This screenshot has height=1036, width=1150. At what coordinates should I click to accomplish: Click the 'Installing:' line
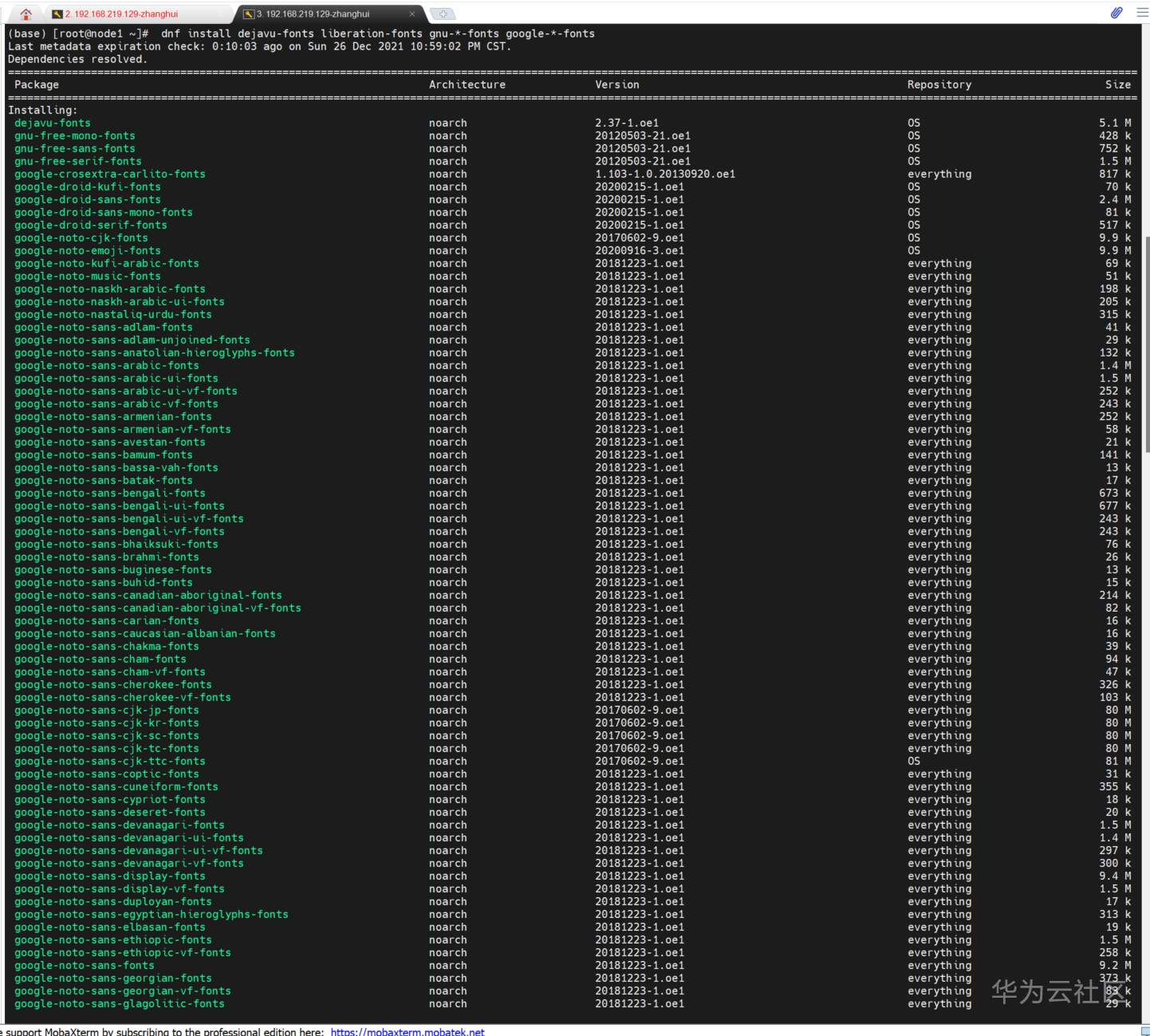click(43, 110)
